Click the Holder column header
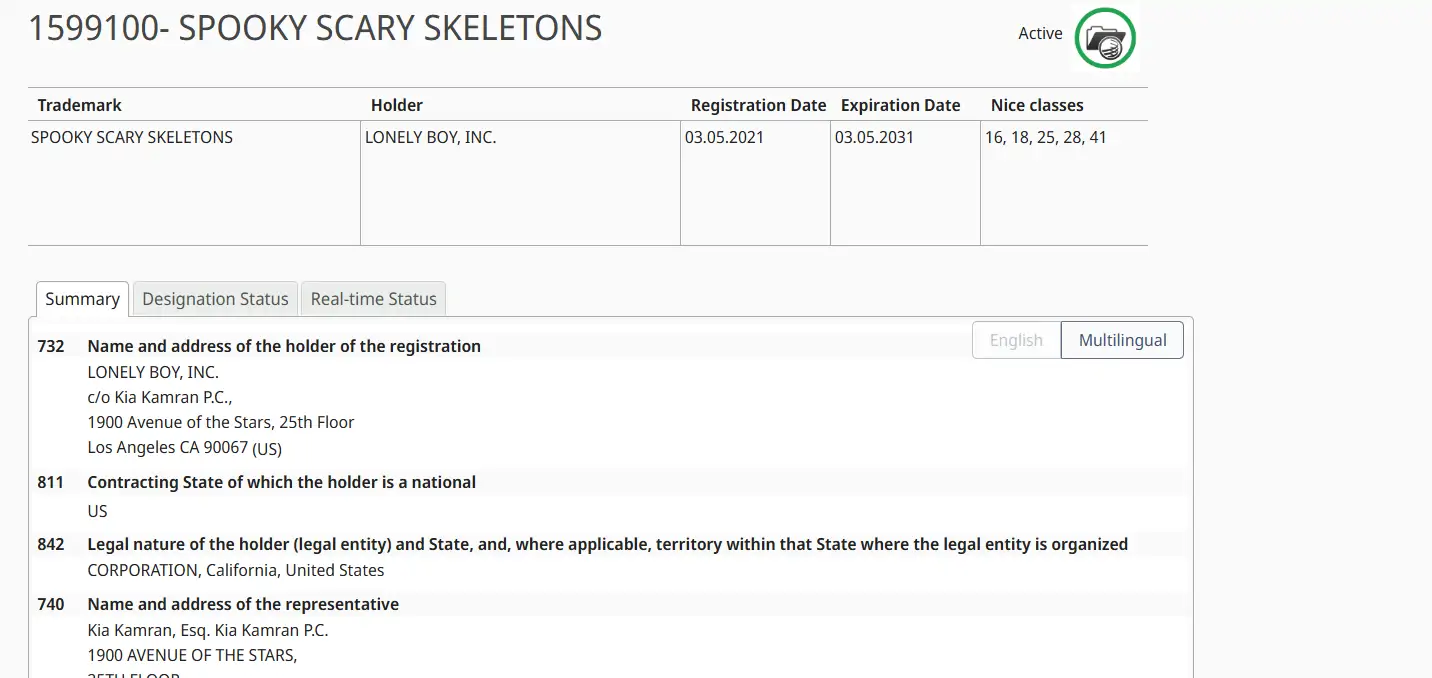 (x=397, y=105)
